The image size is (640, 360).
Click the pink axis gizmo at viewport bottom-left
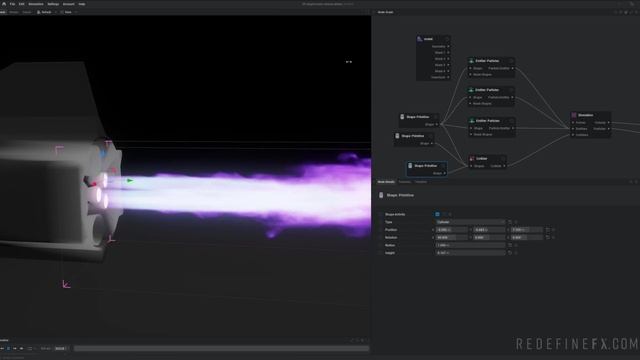point(66,284)
